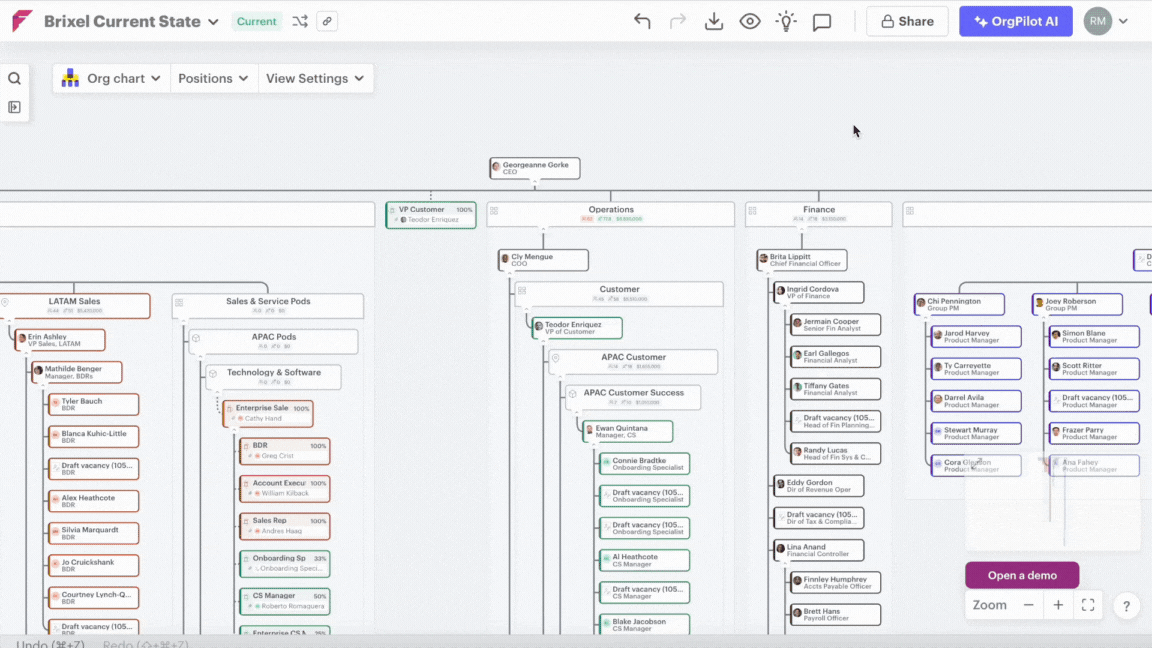Select the Connie Bradtke card

645,464
